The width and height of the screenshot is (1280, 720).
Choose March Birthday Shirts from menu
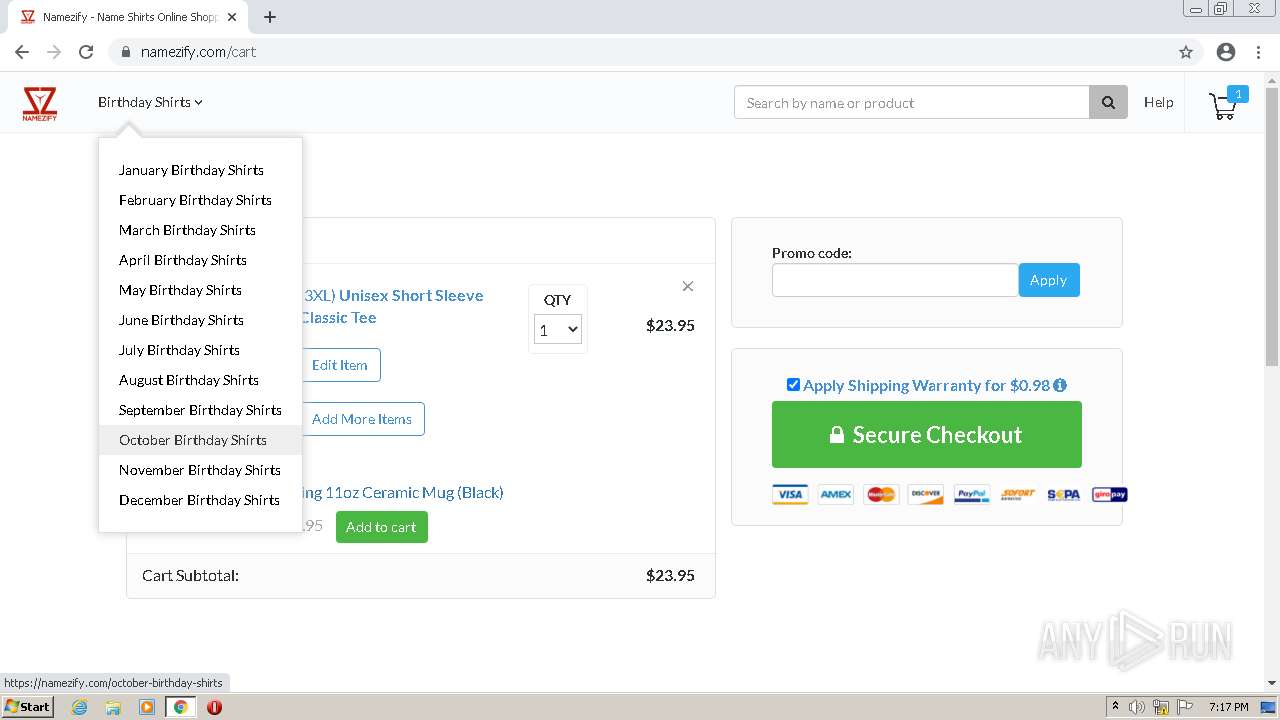tap(187, 230)
